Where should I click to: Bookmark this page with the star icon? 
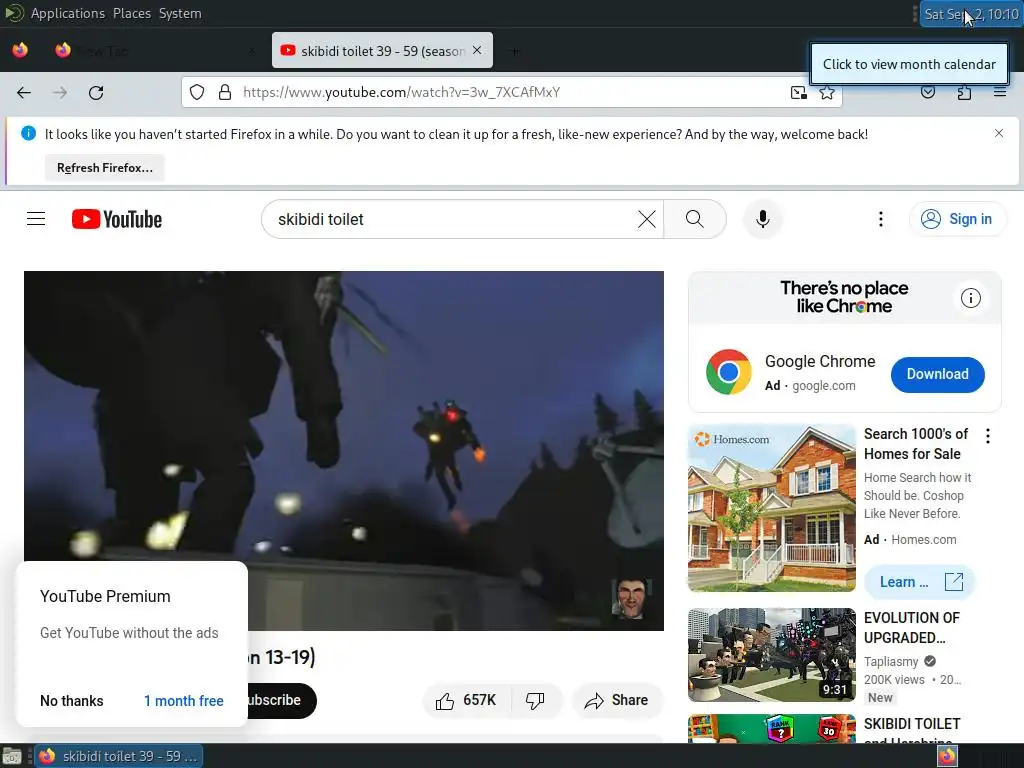[827, 92]
